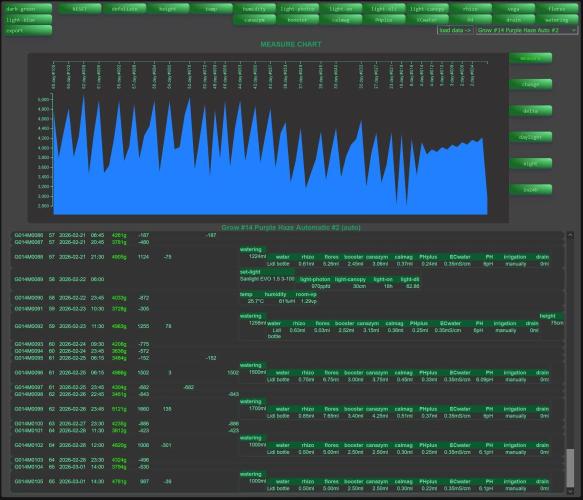This screenshot has width=583, height=500.
Task: Switch to the light blue theme
Action: (28, 20)
